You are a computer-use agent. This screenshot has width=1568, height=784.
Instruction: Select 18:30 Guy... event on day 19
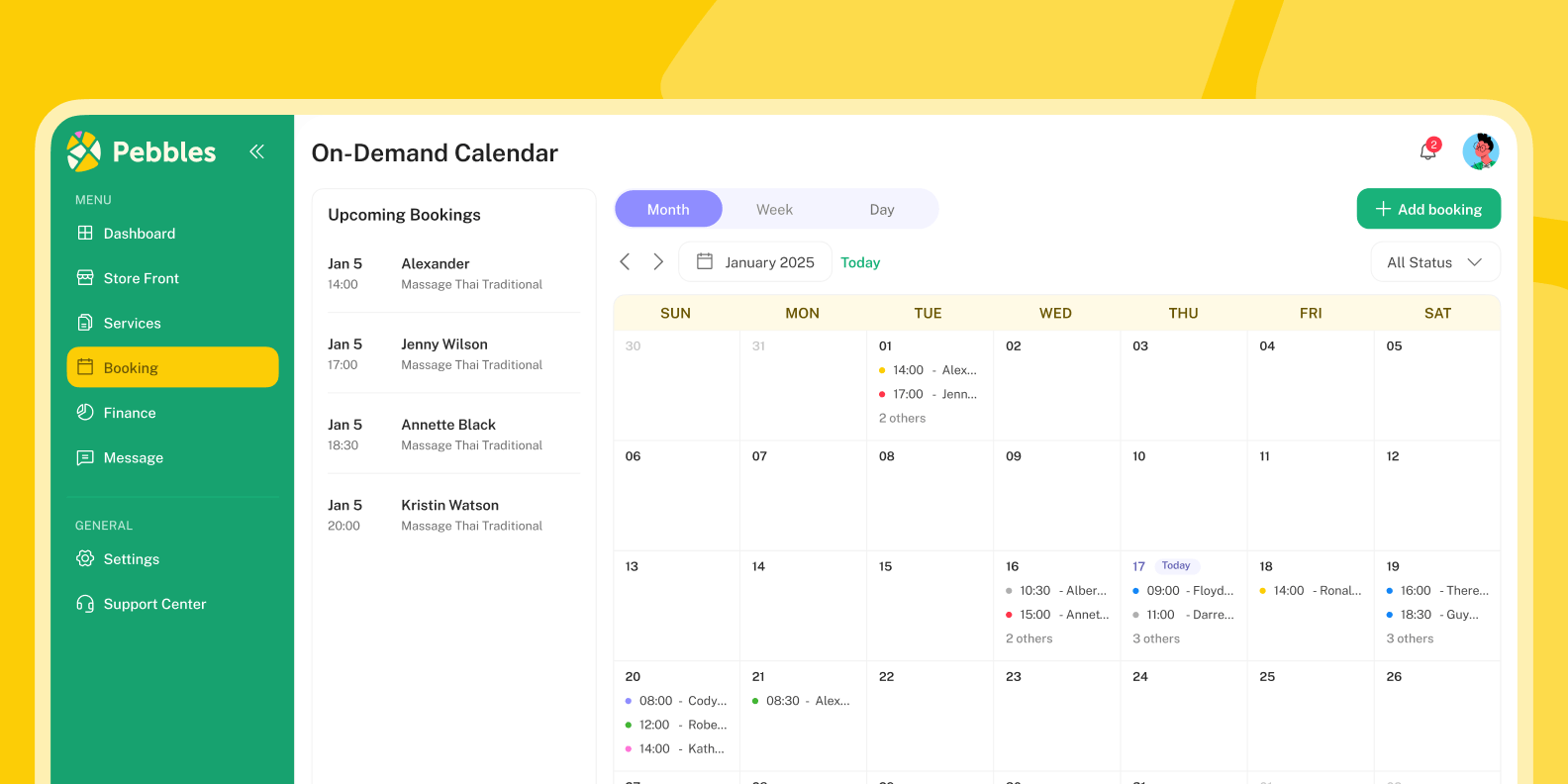pyautogui.click(x=1432, y=615)
